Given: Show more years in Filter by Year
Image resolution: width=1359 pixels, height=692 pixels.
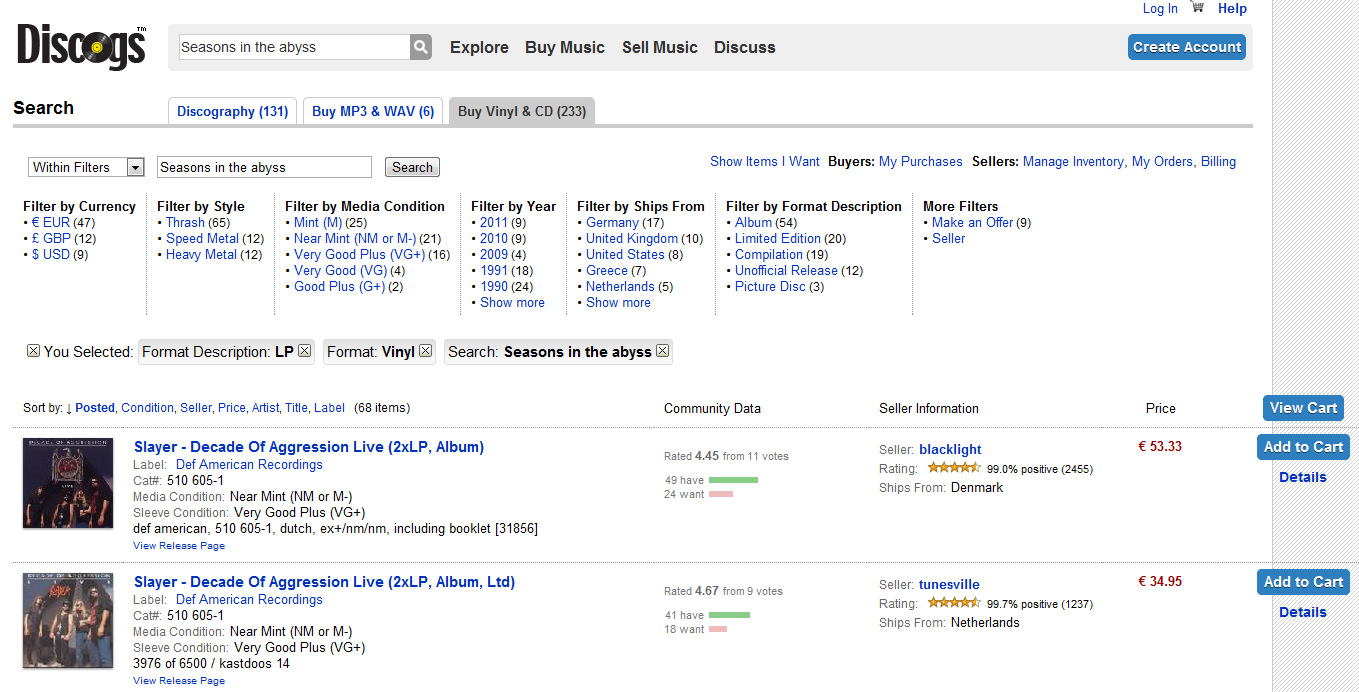Looking at the screenshot, I should click(x=512, y=302).
